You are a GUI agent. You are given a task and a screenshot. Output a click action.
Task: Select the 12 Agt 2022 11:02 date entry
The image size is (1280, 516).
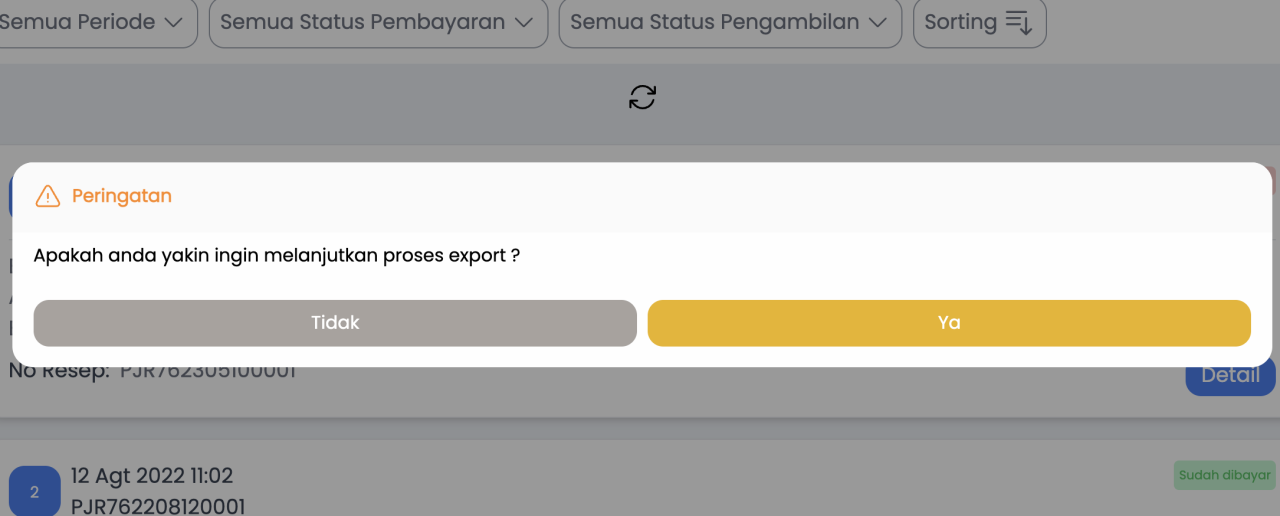pos(152,476)
